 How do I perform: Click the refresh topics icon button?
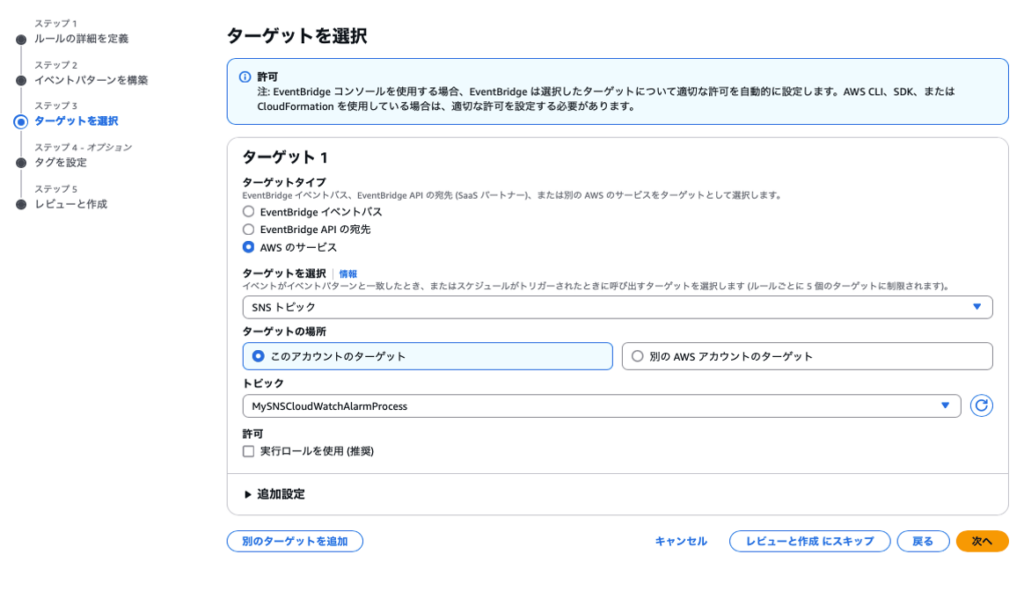[981, 406]
